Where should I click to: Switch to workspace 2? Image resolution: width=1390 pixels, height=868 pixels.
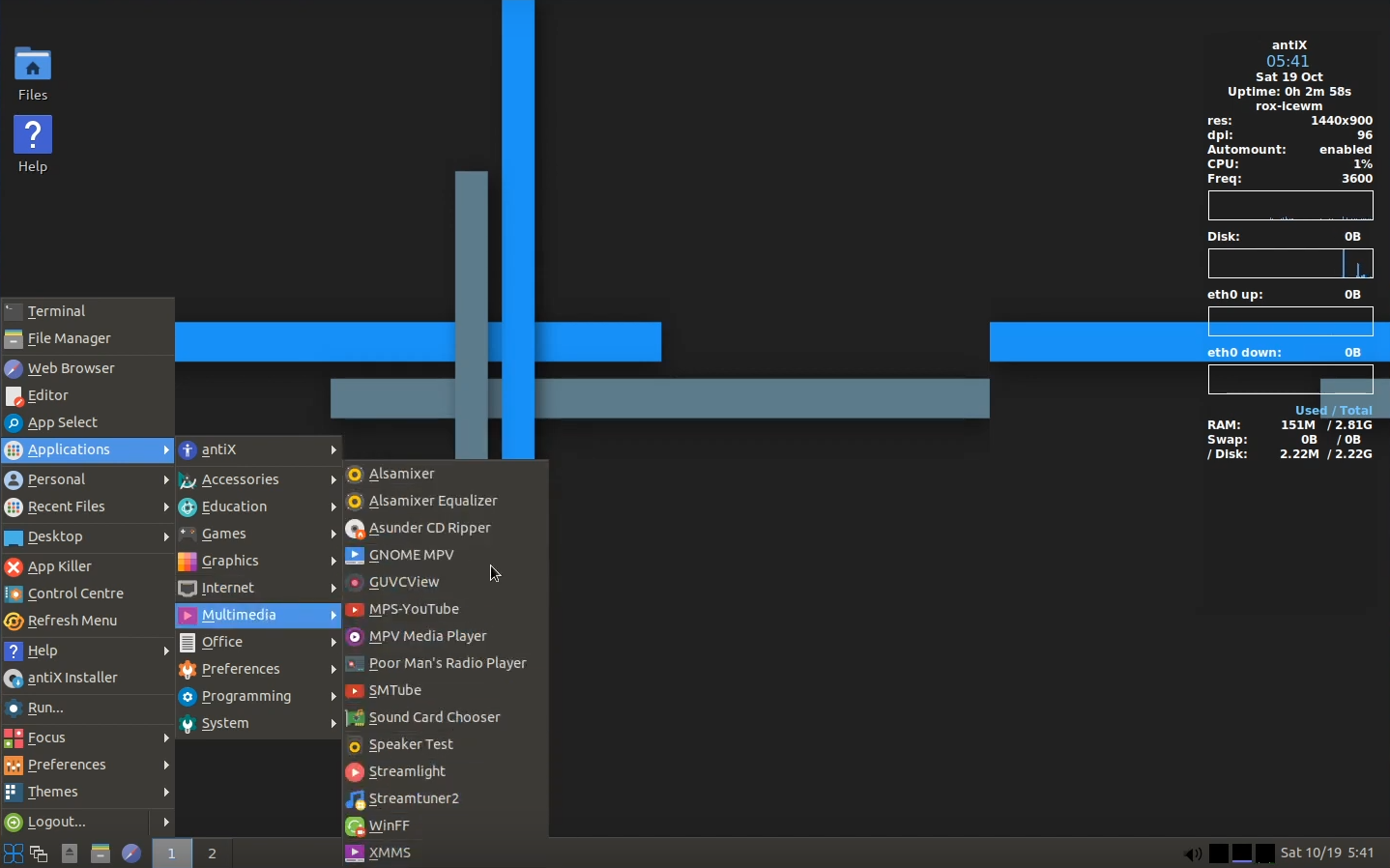point(213,854)
